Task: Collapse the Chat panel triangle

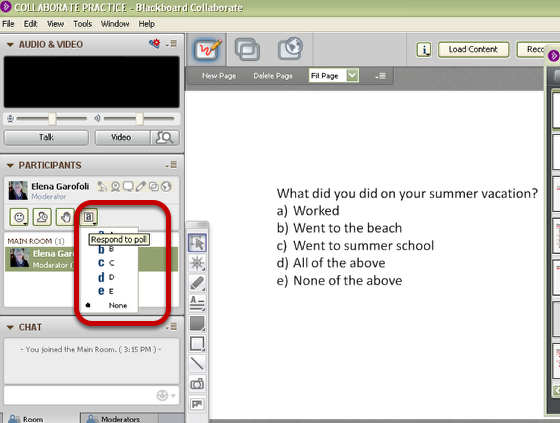Action: tap(10, 327)
